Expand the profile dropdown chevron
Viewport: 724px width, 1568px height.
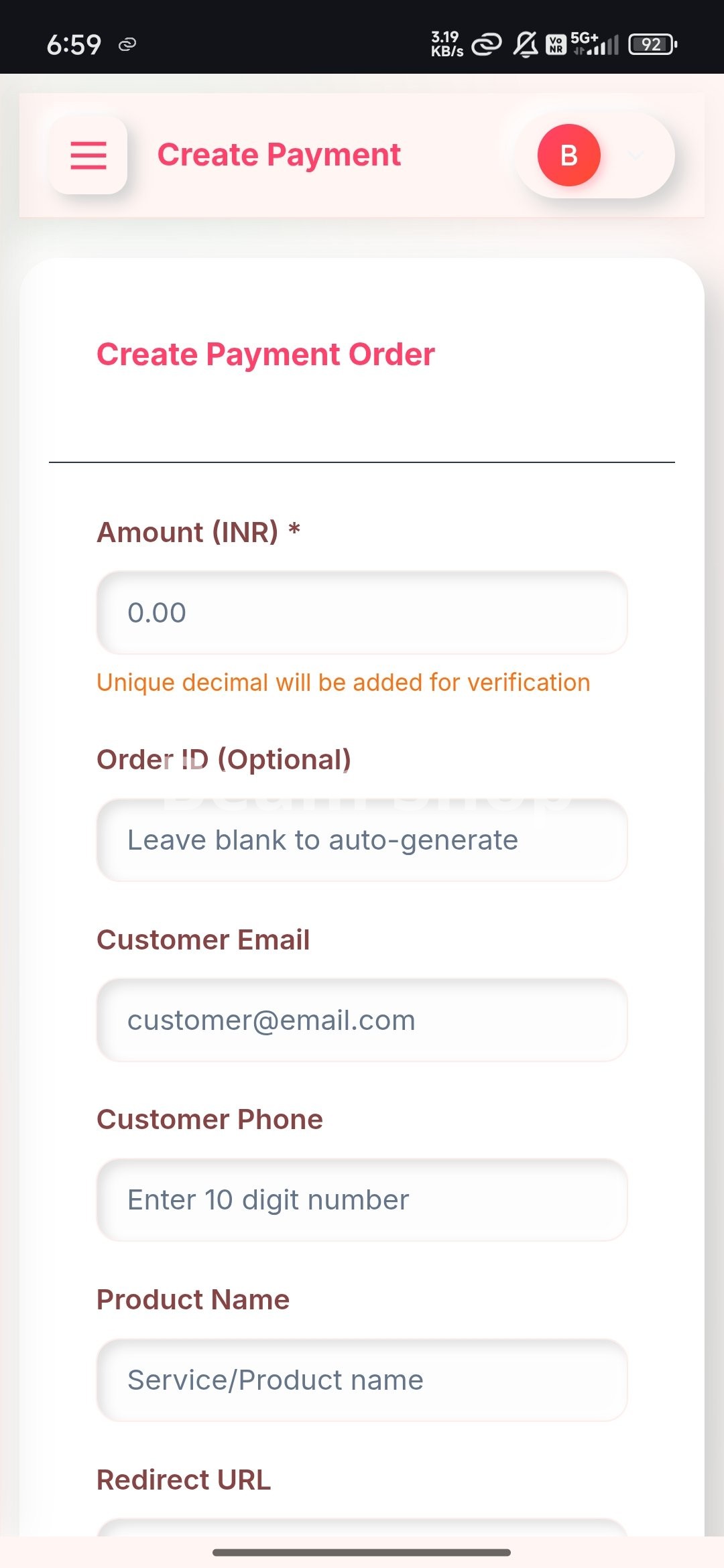click(635, 155)
